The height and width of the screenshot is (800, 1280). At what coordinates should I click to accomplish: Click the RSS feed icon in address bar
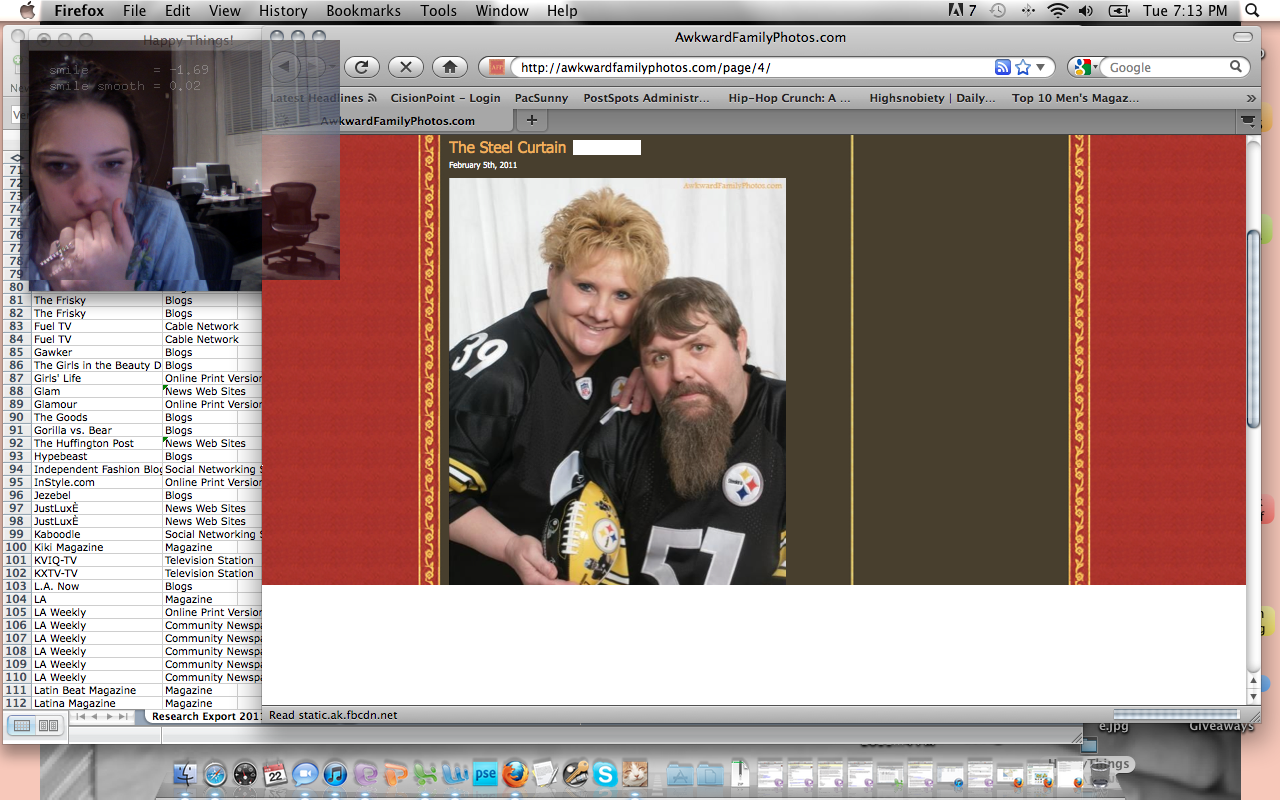(1002, 67)
